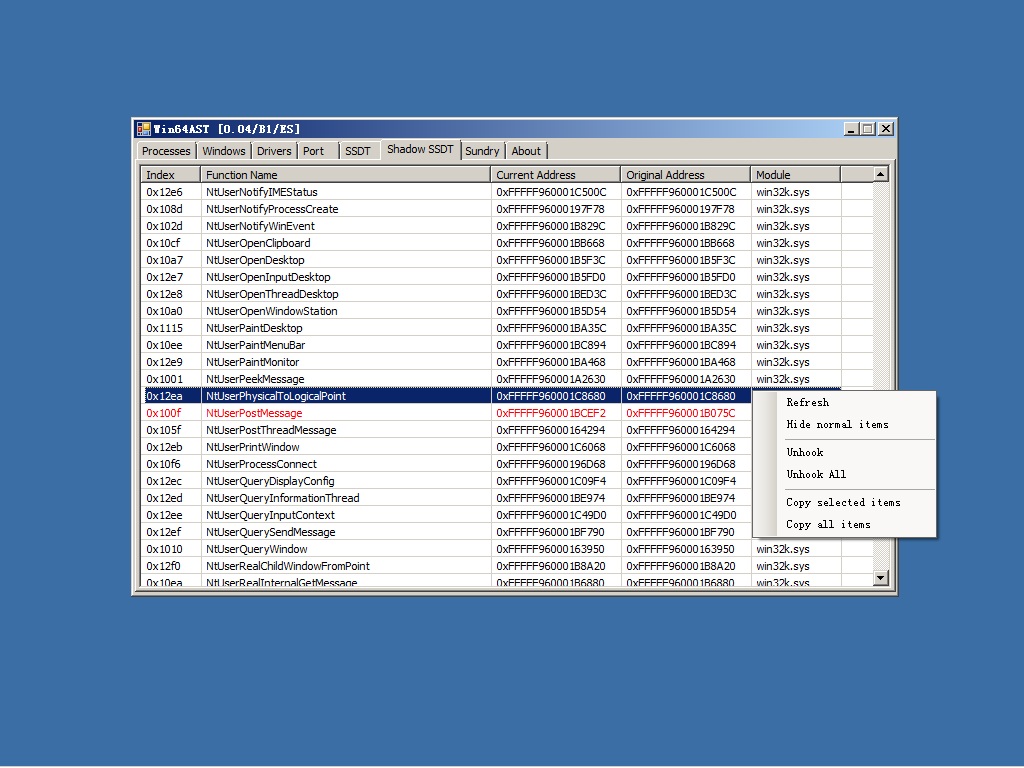Switch to the Processes tab
The width and height of the screenshot is (1024, 768).
(166, 151)
